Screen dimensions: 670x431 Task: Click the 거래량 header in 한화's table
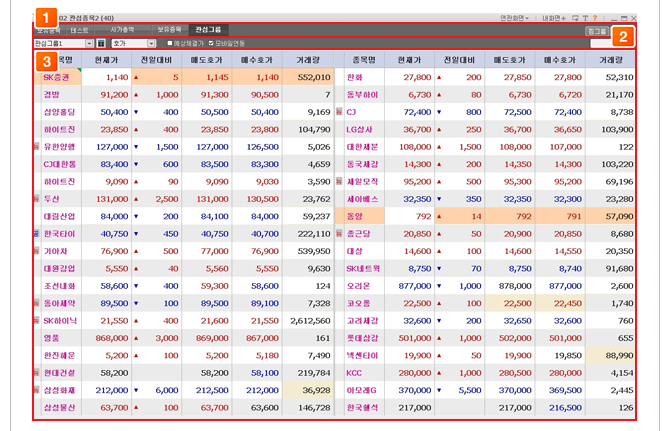610,60
